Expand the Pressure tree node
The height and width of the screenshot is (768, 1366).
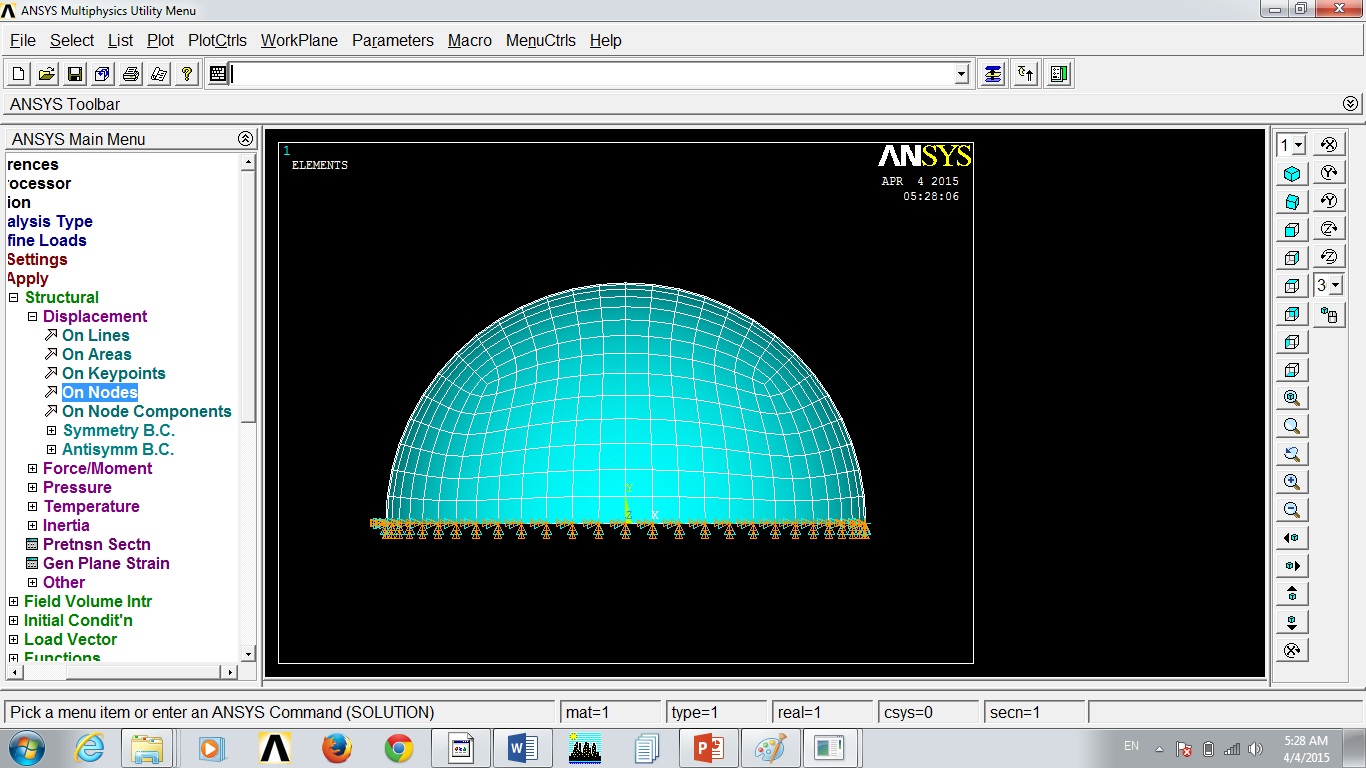click(x=32, y=488)
